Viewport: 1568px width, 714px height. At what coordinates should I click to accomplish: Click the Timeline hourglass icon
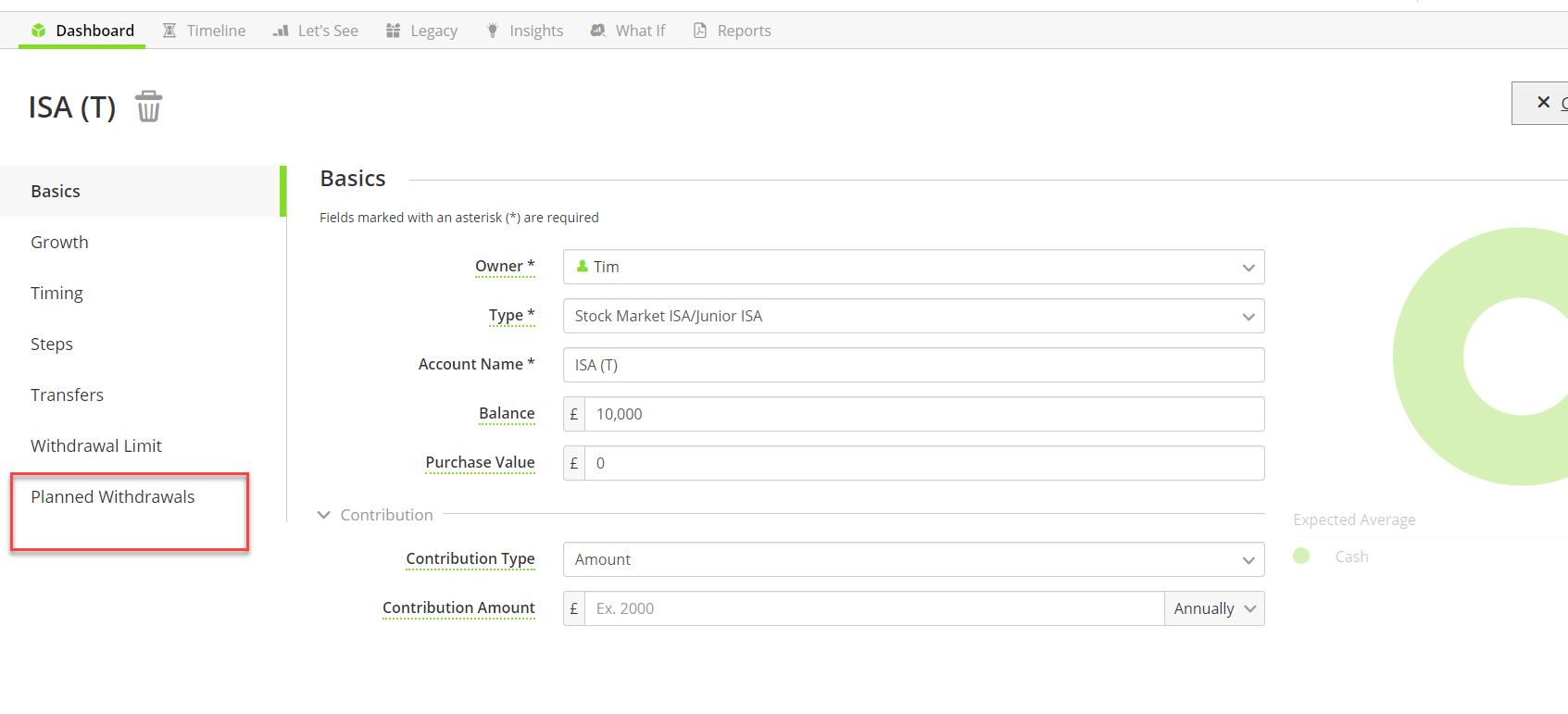coord(169,31)
